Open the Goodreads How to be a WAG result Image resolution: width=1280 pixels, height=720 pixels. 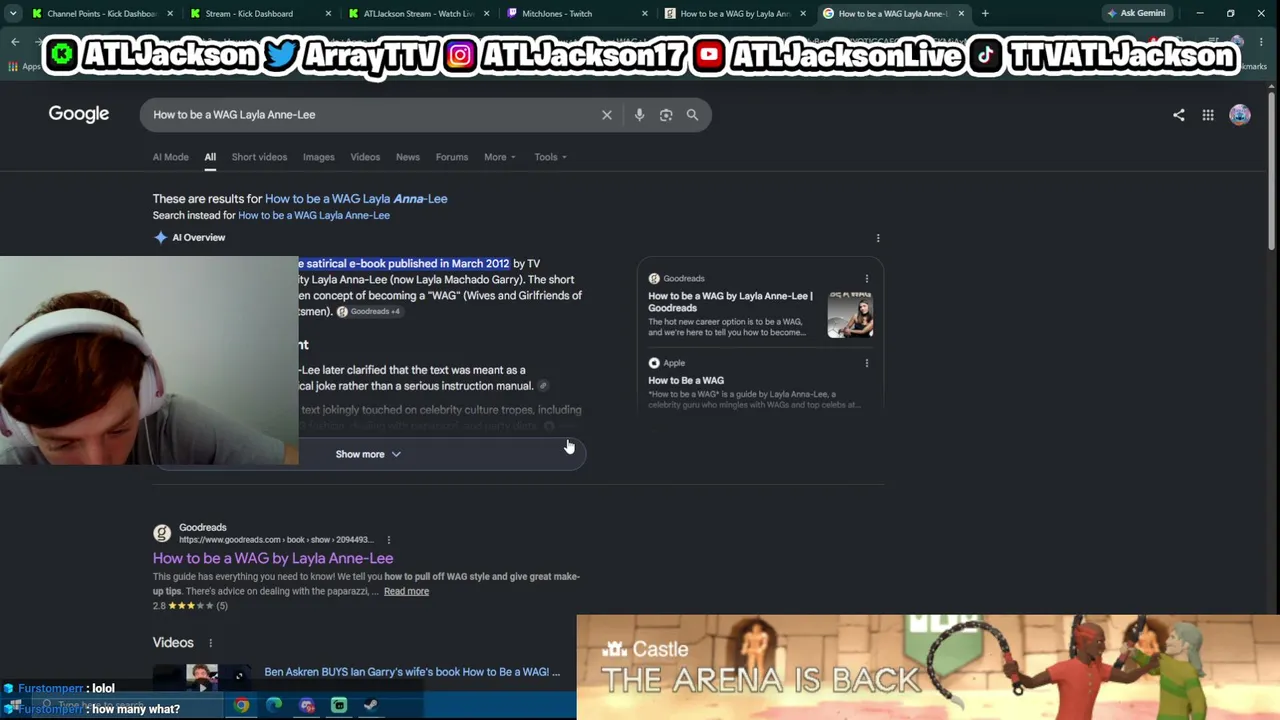(273, 558)
